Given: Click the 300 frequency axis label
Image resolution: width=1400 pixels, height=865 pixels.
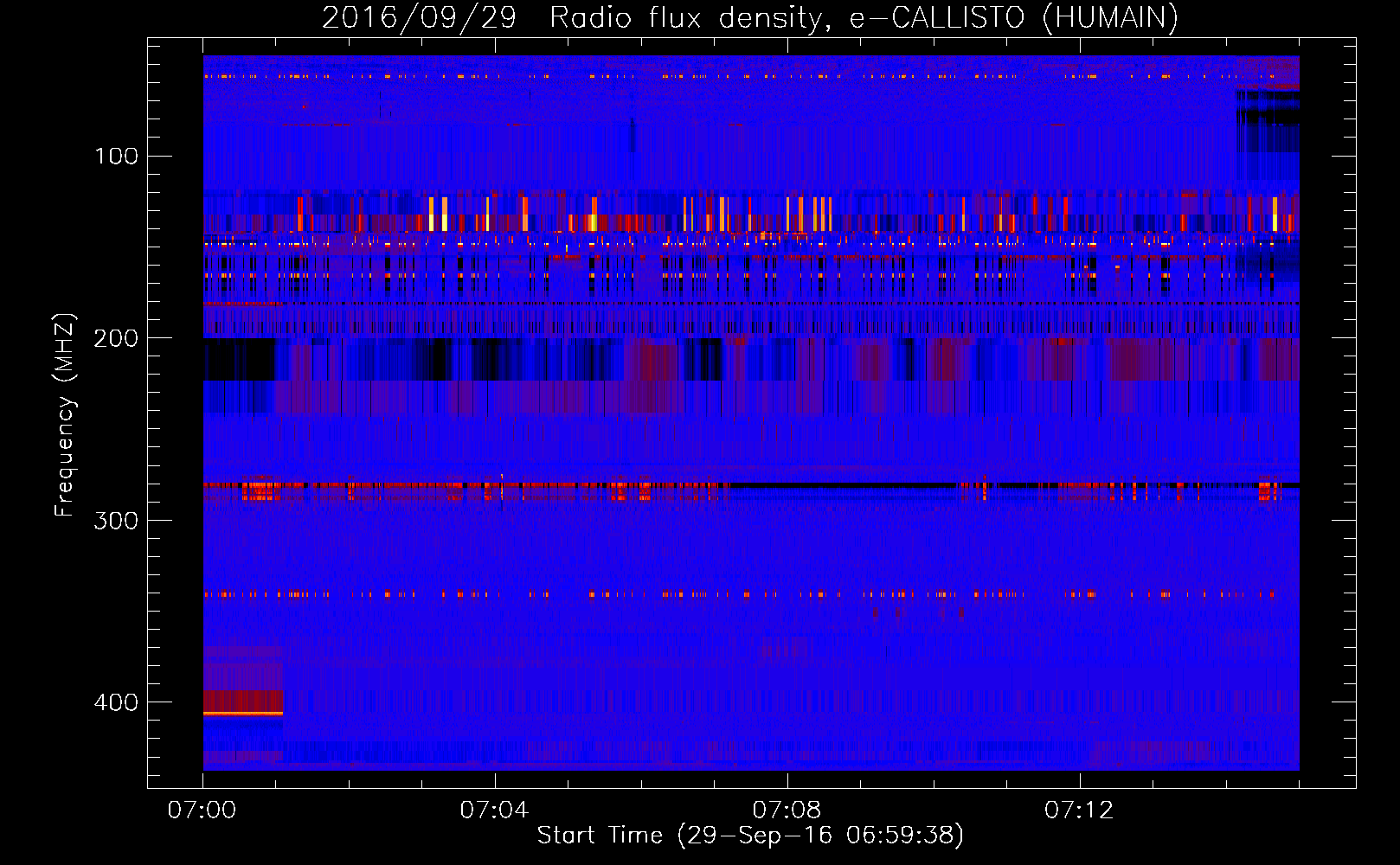Looking at the screenshot, I should click(x=117, y=520).
